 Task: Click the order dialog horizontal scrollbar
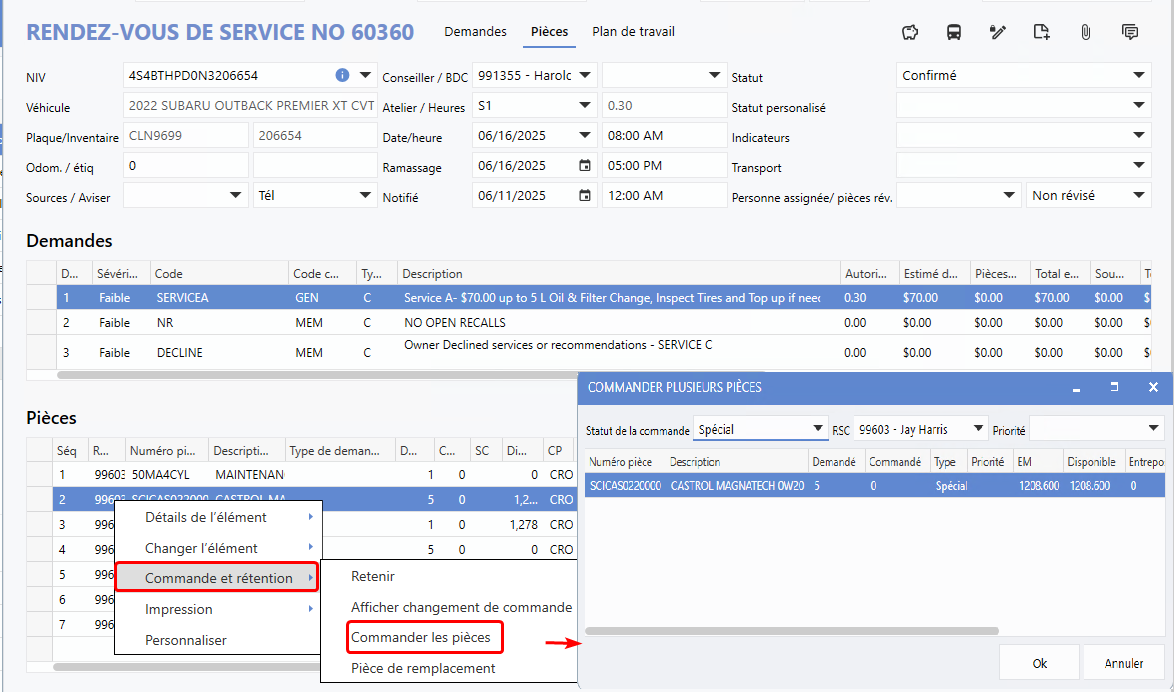pyautogui.click(x=792, y=631)
